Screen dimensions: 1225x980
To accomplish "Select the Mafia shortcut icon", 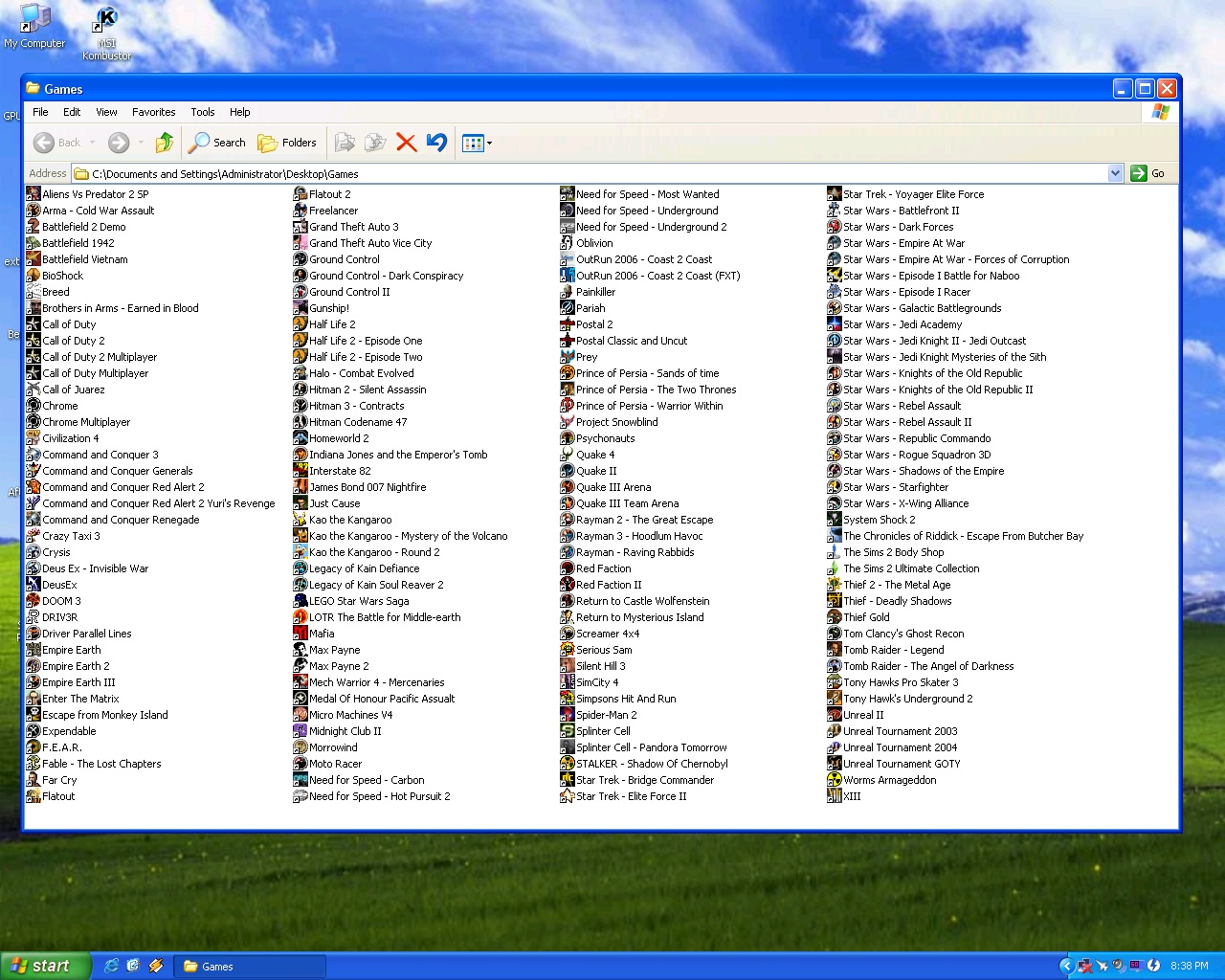I will [301, 634].
